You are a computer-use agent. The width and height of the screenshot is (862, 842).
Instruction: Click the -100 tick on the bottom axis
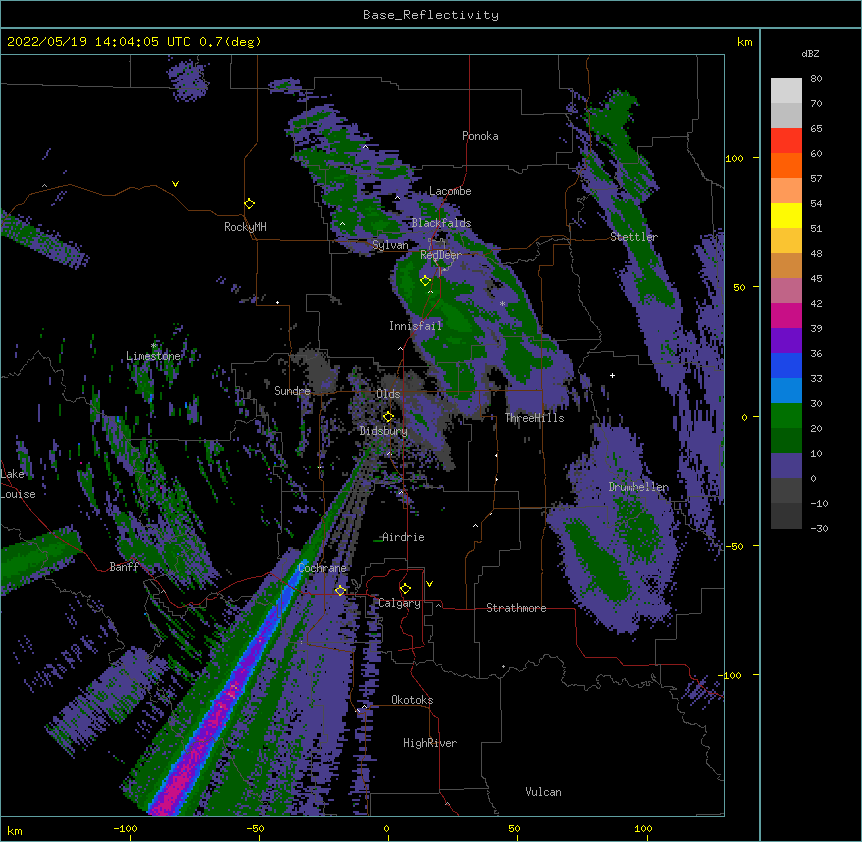click(125, 828)
